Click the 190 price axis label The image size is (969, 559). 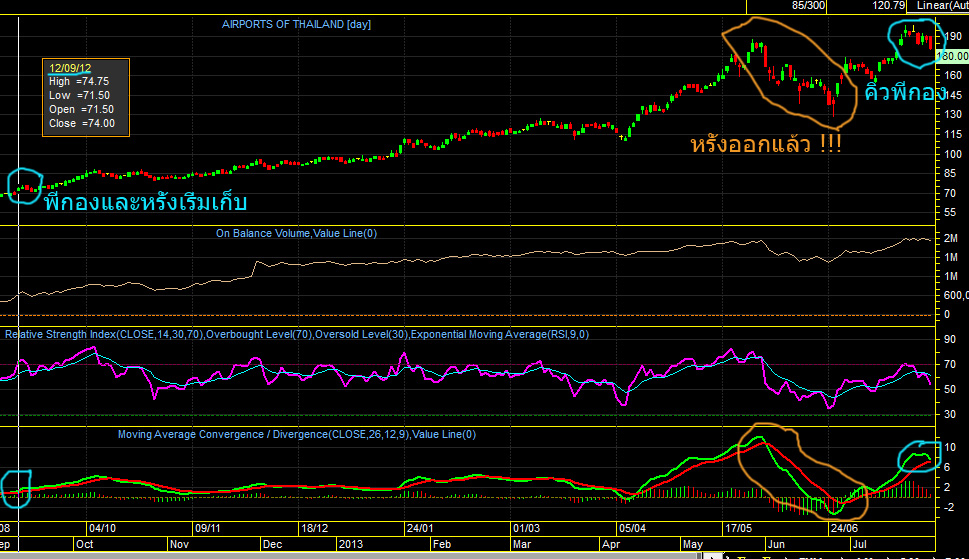tap(954, 36)
